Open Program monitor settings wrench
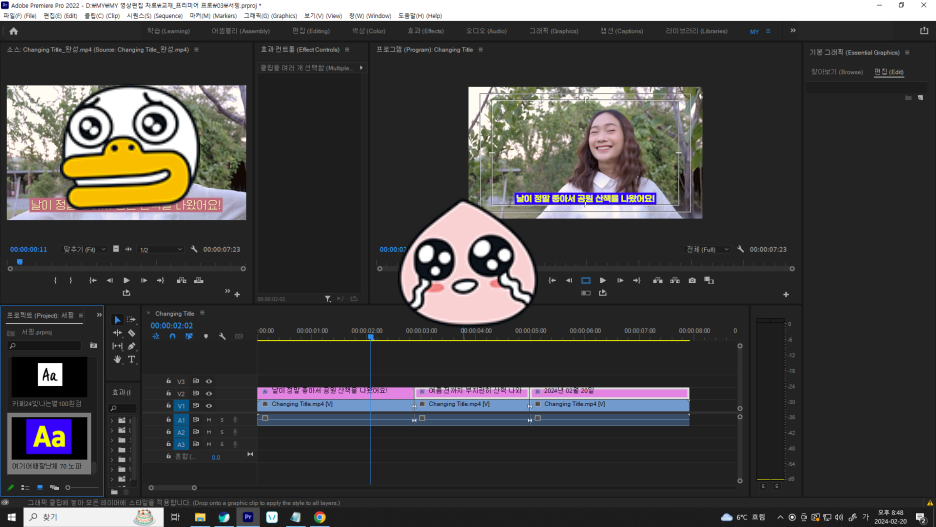 [x=740, y=249]
